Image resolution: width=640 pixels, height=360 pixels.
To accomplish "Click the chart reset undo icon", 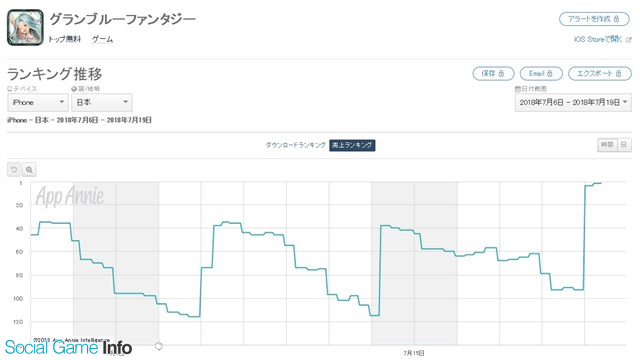I will tap(14, 169).
